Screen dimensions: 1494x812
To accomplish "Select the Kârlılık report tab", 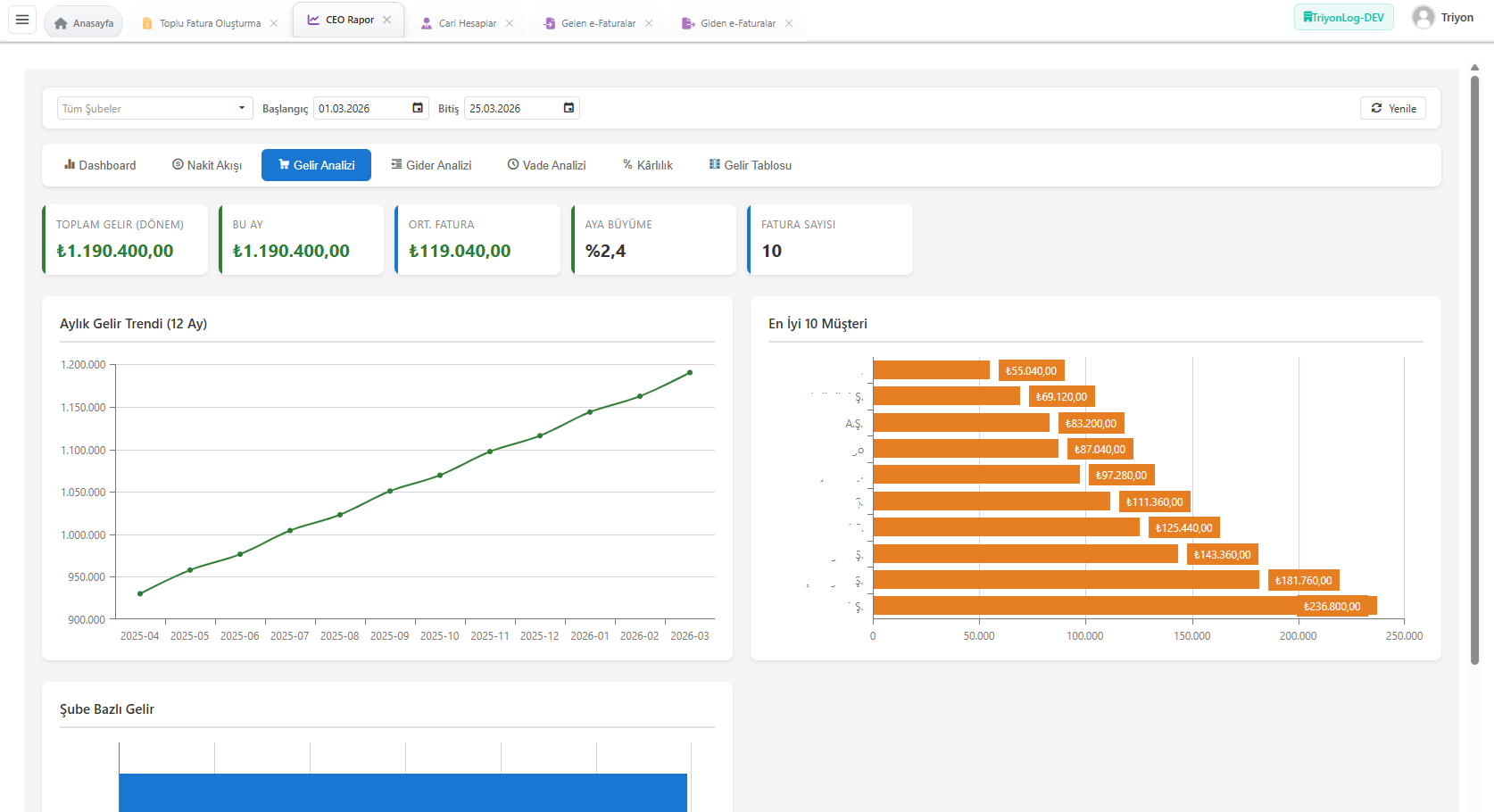I will point(647,165).
